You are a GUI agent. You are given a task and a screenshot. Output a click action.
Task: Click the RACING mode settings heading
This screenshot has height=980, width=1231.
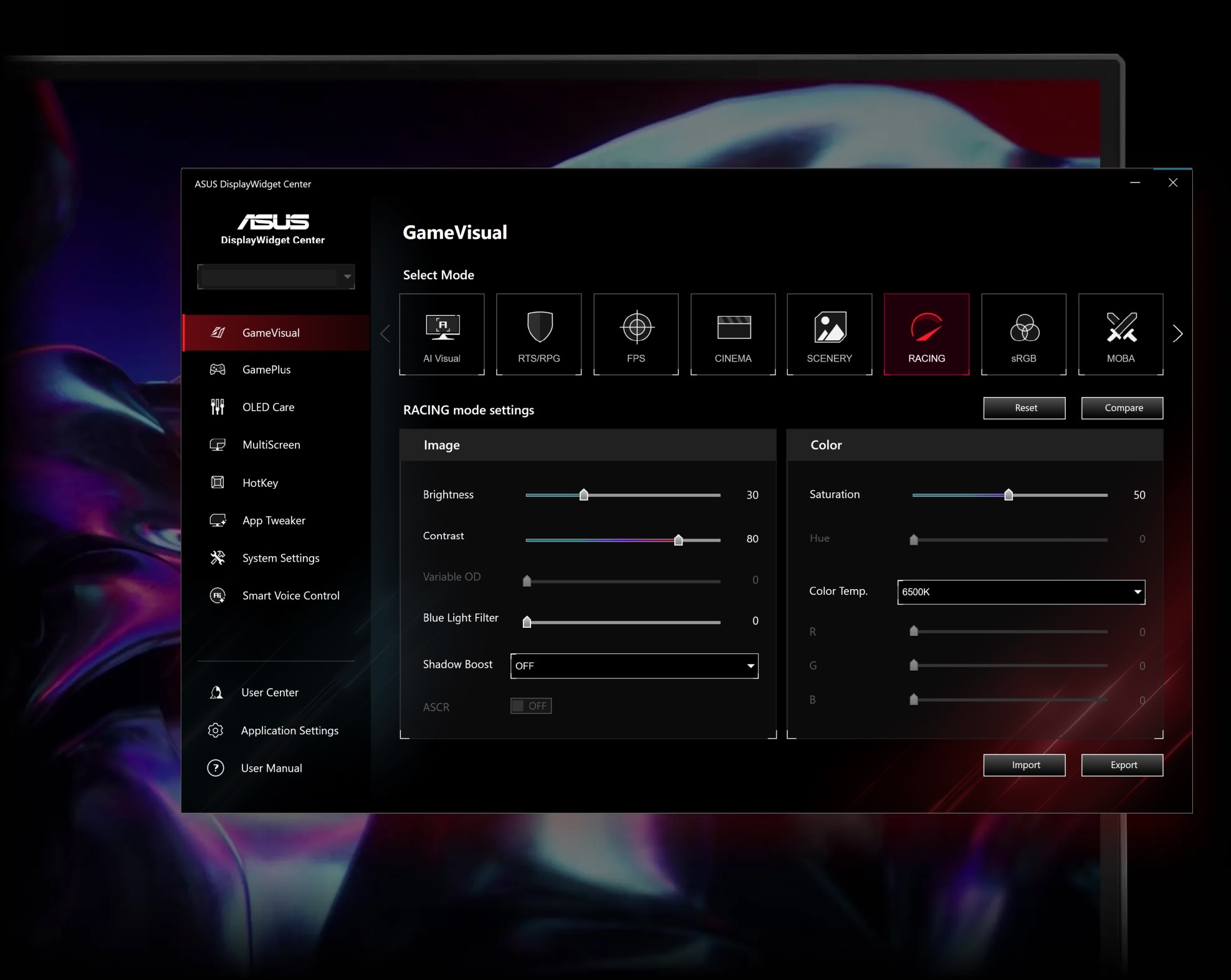click(469, 410)
